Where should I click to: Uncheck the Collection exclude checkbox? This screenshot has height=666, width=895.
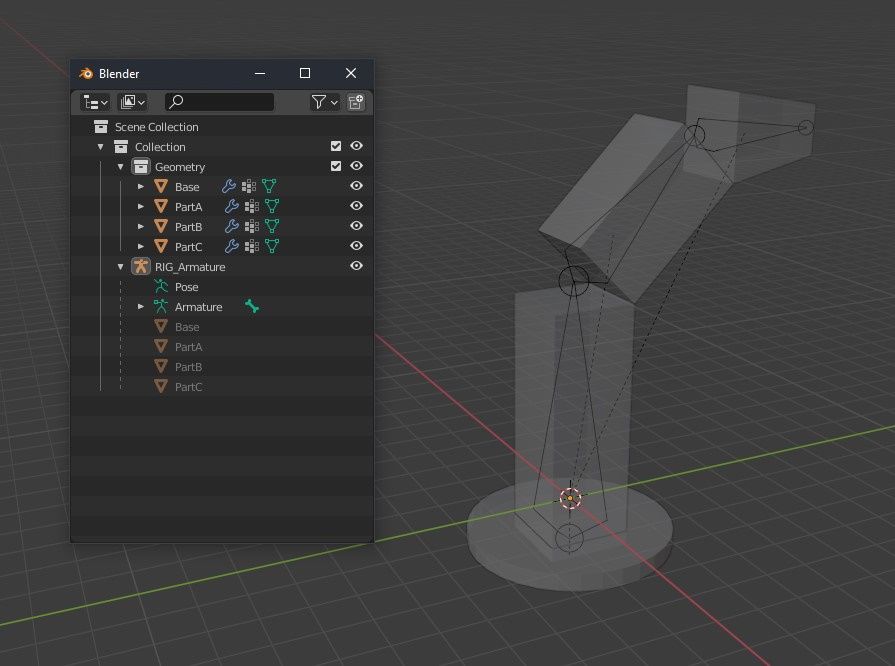click(x=336, y=146)
